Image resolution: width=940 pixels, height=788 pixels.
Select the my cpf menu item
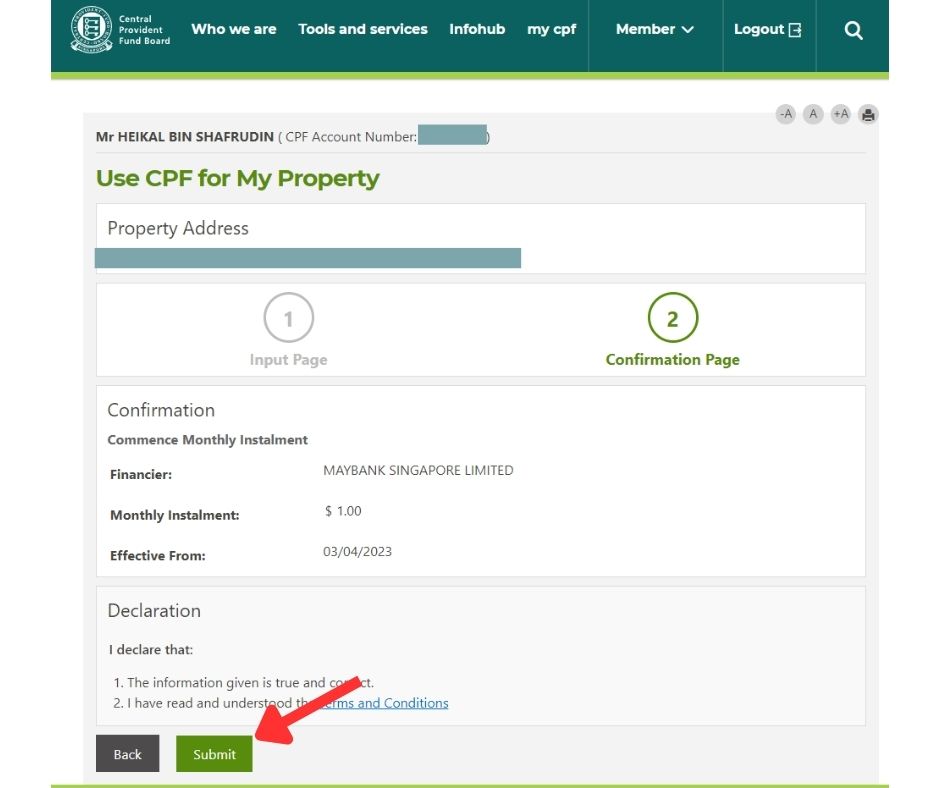551,29
